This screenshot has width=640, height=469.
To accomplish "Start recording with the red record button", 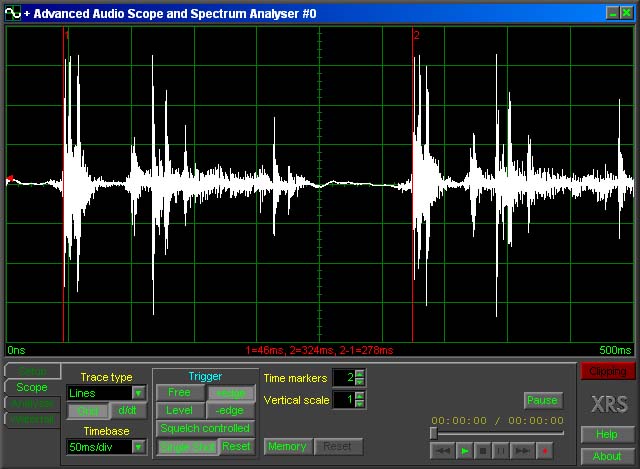I will (544, 451).
